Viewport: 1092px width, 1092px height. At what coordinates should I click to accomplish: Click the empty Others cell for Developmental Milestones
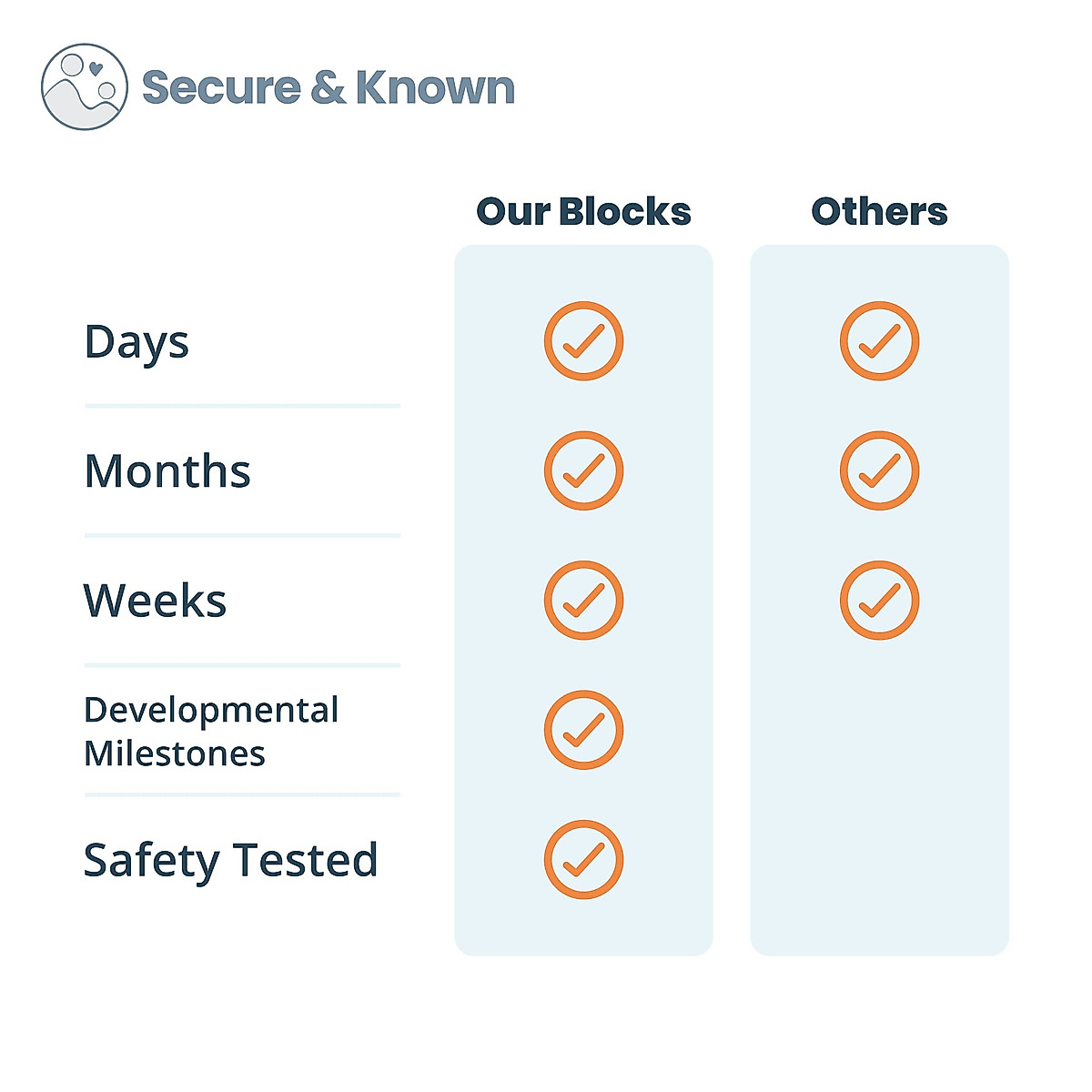879,730
